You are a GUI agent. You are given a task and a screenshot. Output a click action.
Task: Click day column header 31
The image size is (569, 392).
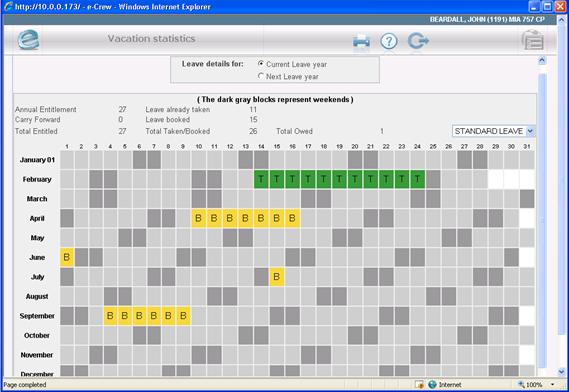[x=527, y=146]
